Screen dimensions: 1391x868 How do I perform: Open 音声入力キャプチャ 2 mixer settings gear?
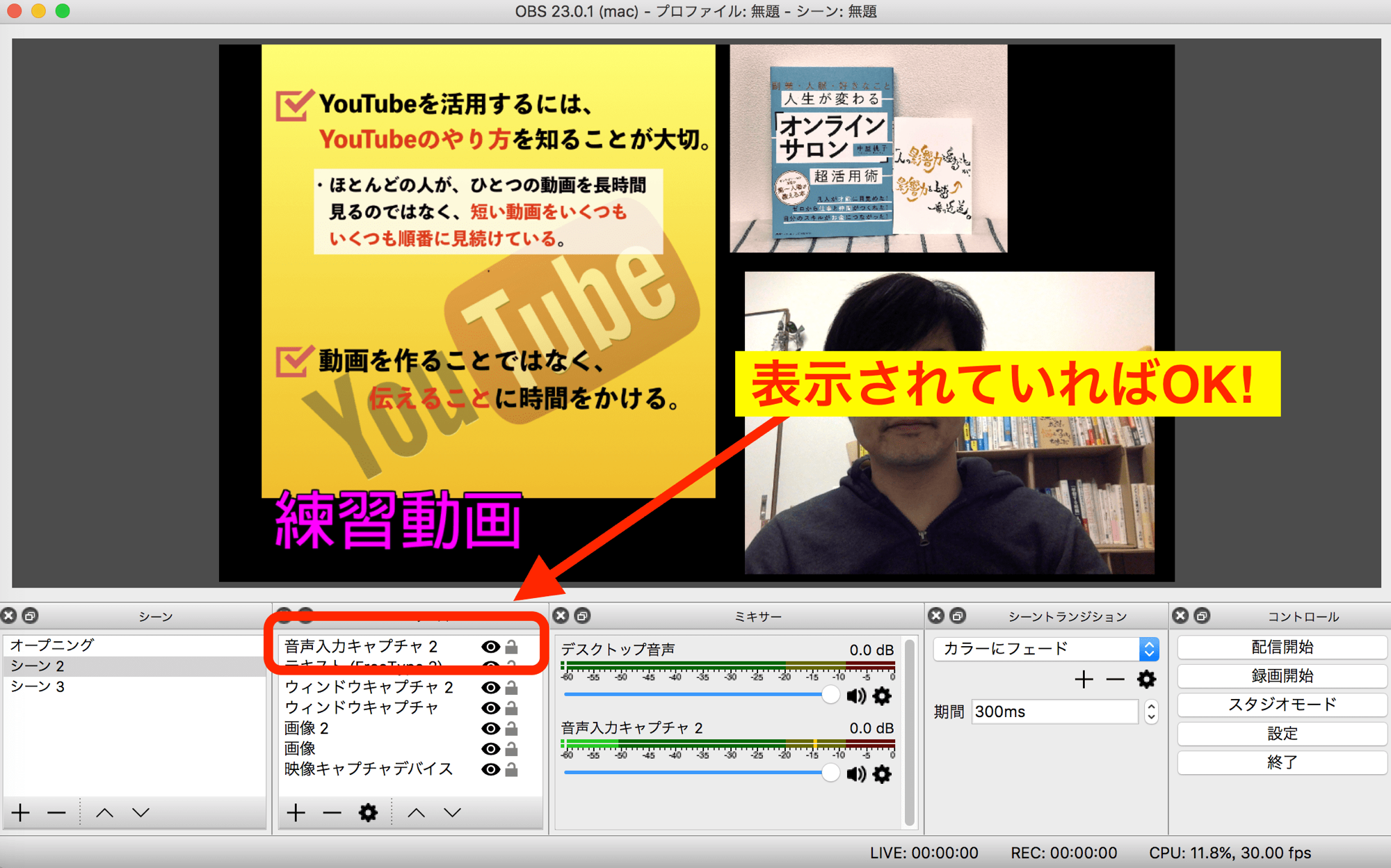[882, 773]
